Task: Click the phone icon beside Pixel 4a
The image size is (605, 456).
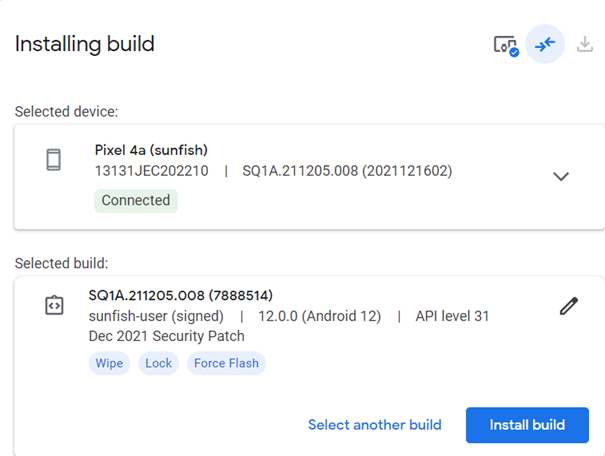Action: coord(54,160)
